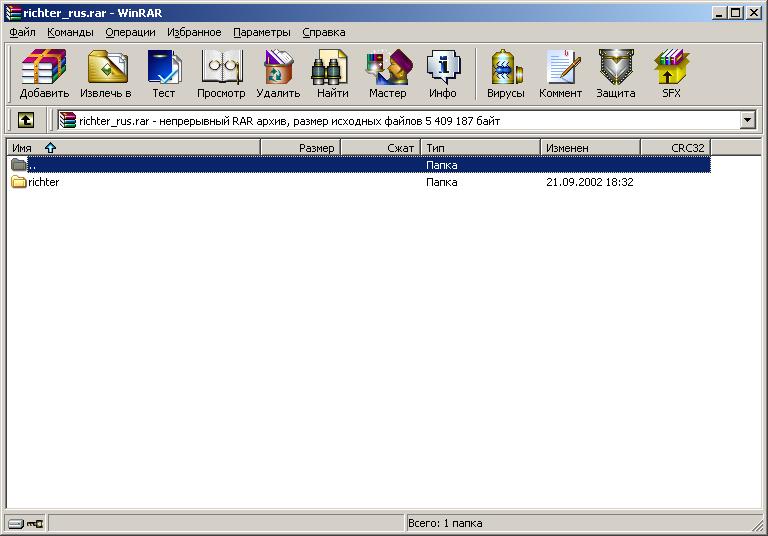
Task: Click the window resize grip corner
Action: click(x=757, y=526)
